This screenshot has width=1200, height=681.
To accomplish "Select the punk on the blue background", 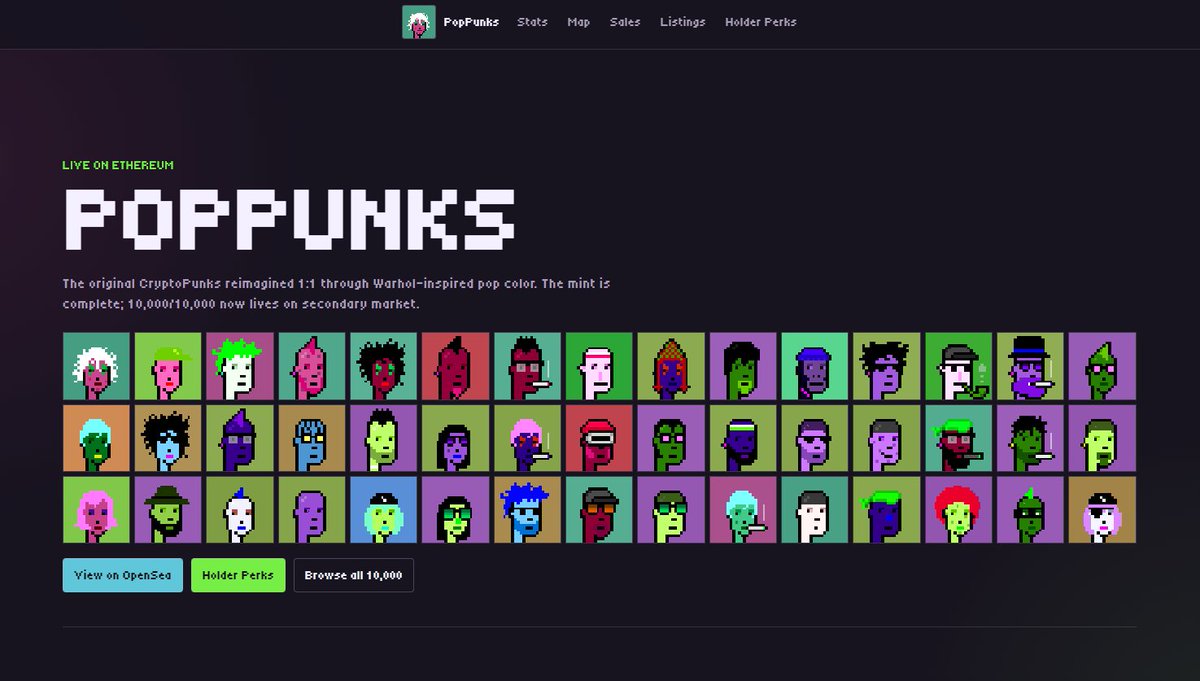I will pyautogui.click(x=384, y=510).
